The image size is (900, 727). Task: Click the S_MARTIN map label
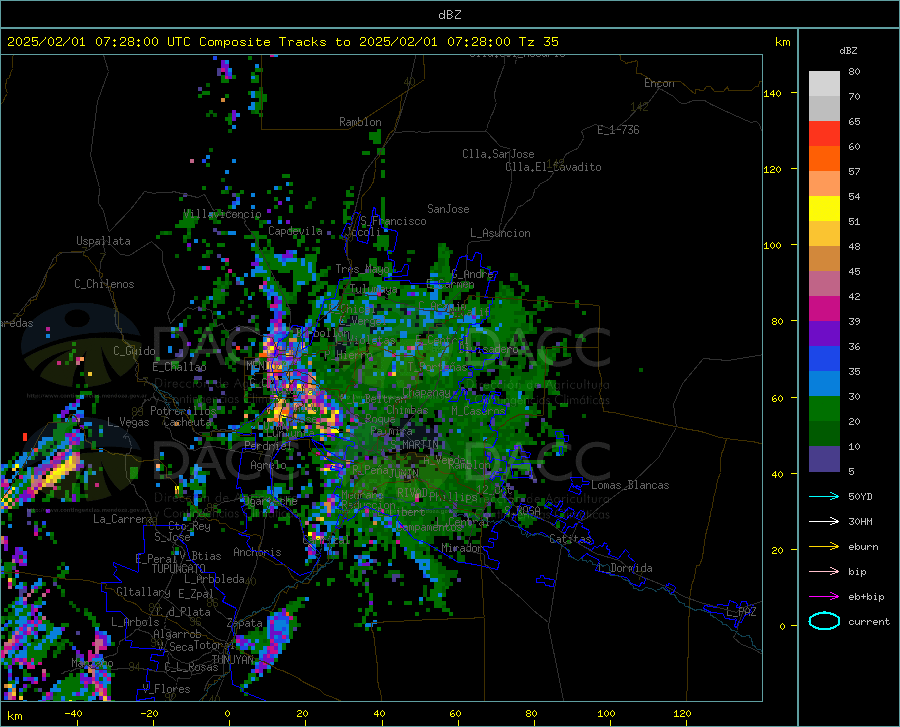(x=414, y=444)
